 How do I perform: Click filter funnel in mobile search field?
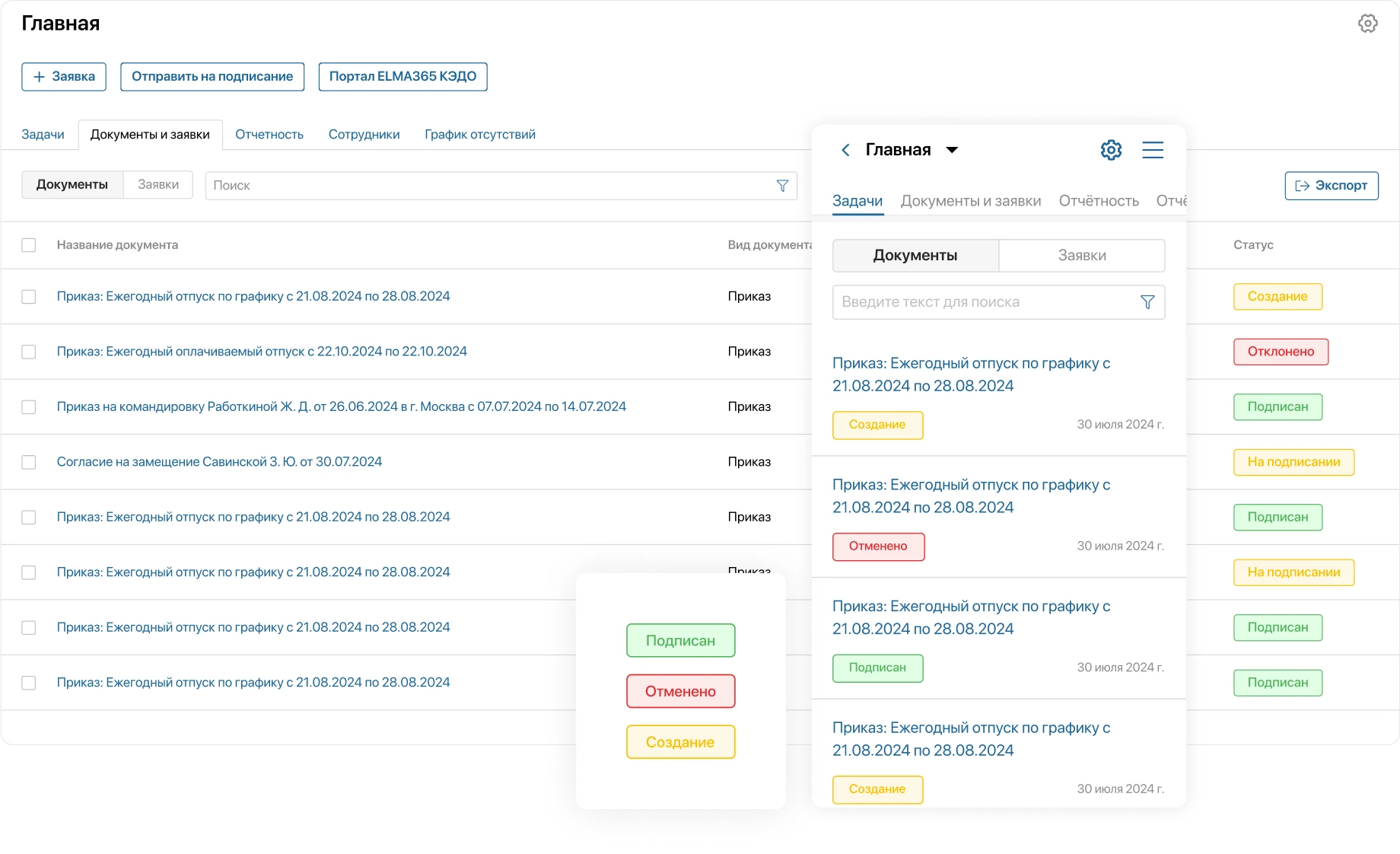tap(1147, 302)
